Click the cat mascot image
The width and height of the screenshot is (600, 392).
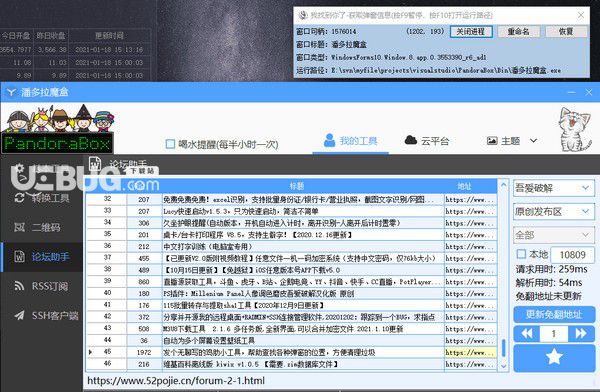click(574, 129)
